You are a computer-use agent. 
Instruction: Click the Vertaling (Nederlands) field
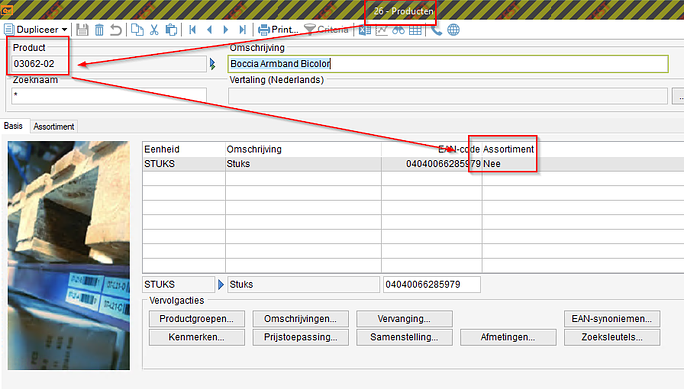tap(448, 96)
